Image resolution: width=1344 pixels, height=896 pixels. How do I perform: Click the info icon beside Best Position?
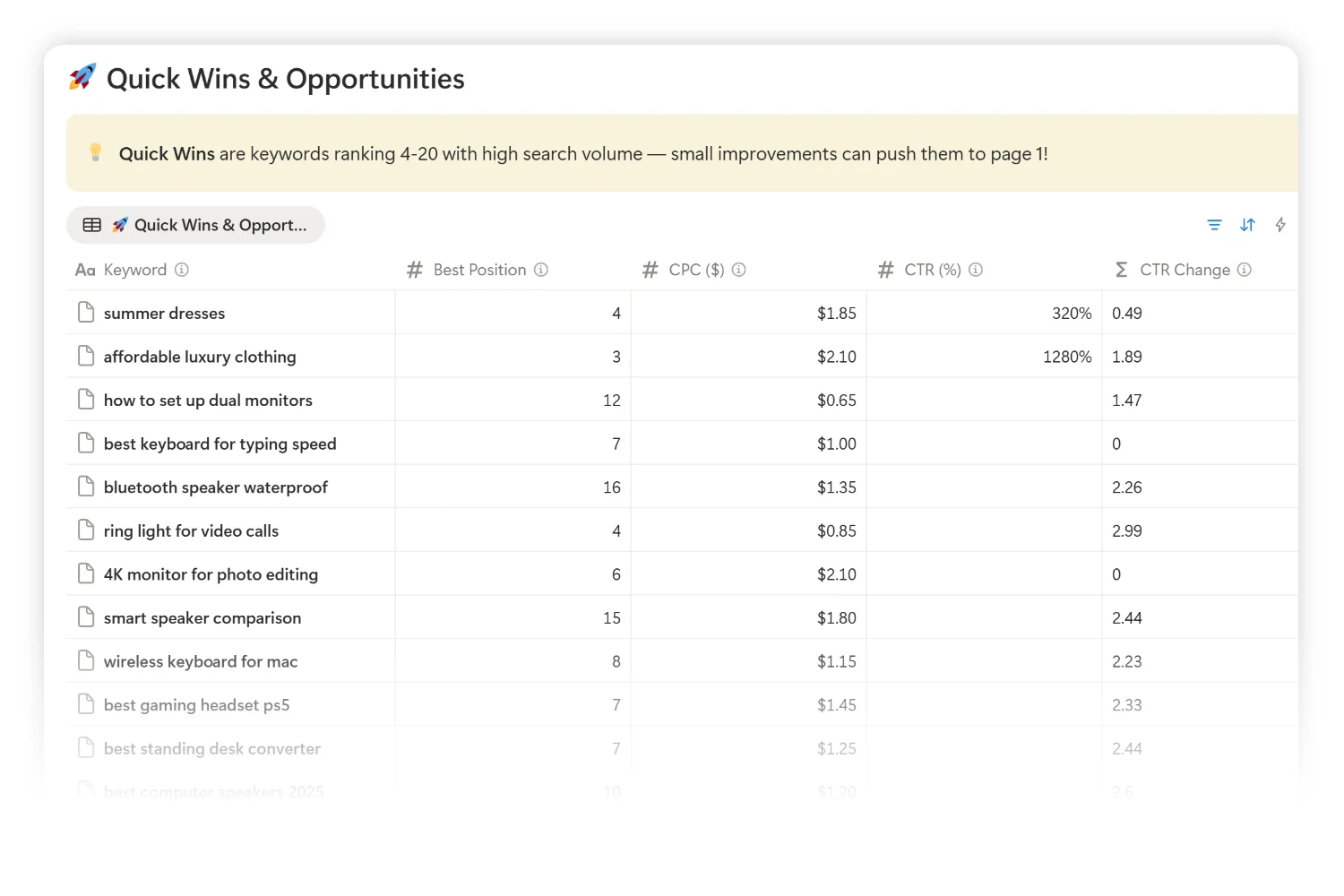tap(541, 270)
